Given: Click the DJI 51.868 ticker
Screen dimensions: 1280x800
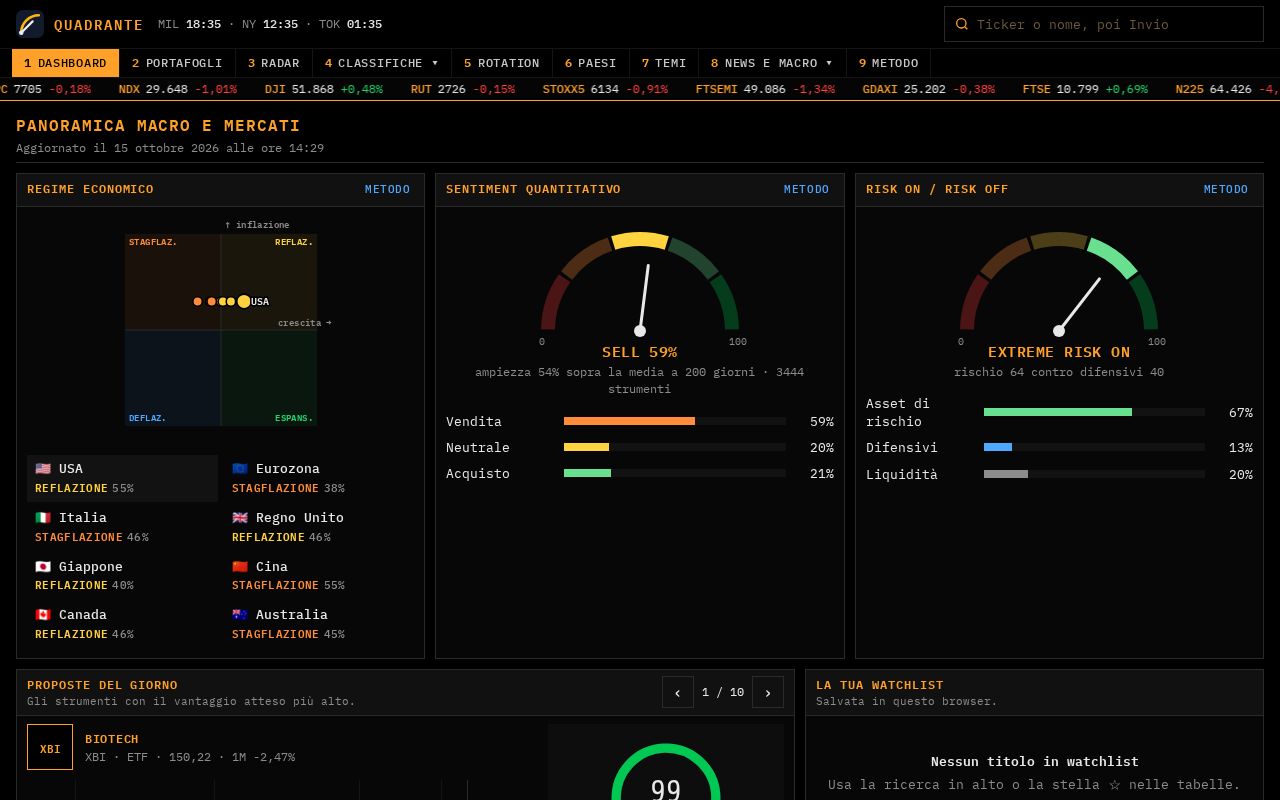Looking at the screenshot, I should pyautogui.click(x=324, y=89).
